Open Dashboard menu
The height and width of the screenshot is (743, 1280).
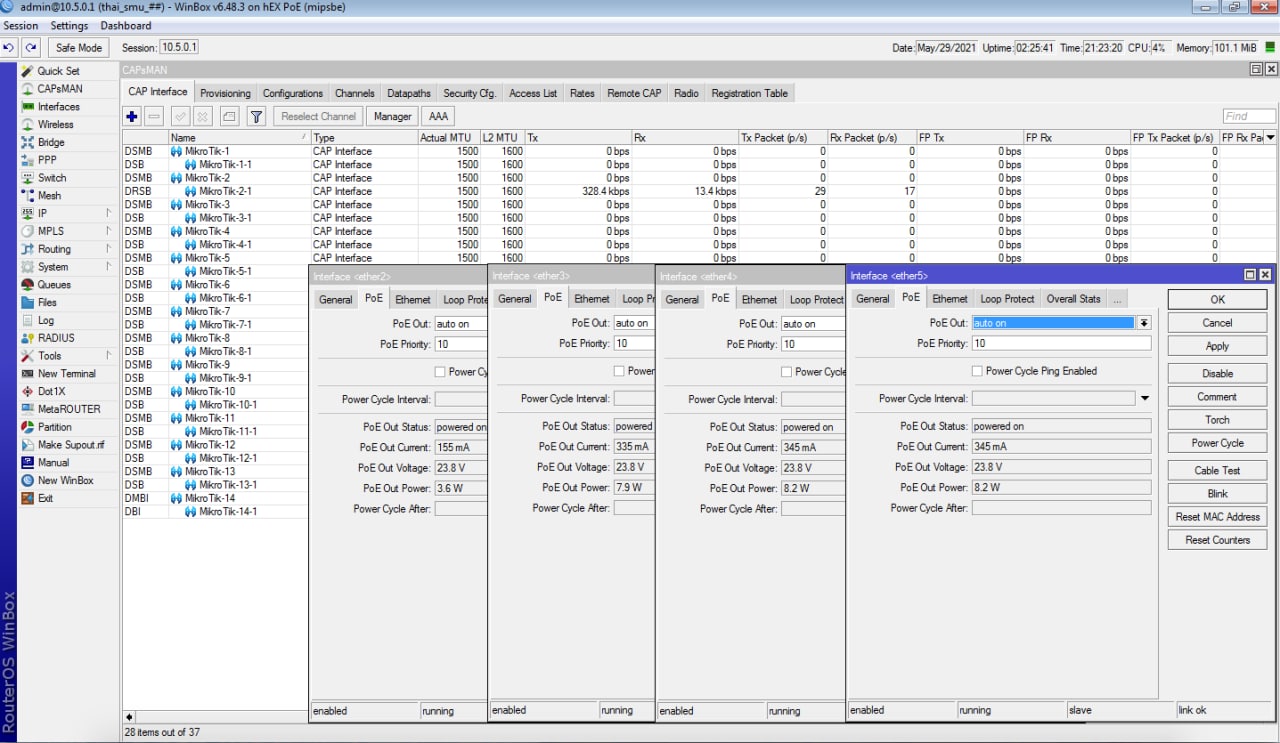[126, 26]
